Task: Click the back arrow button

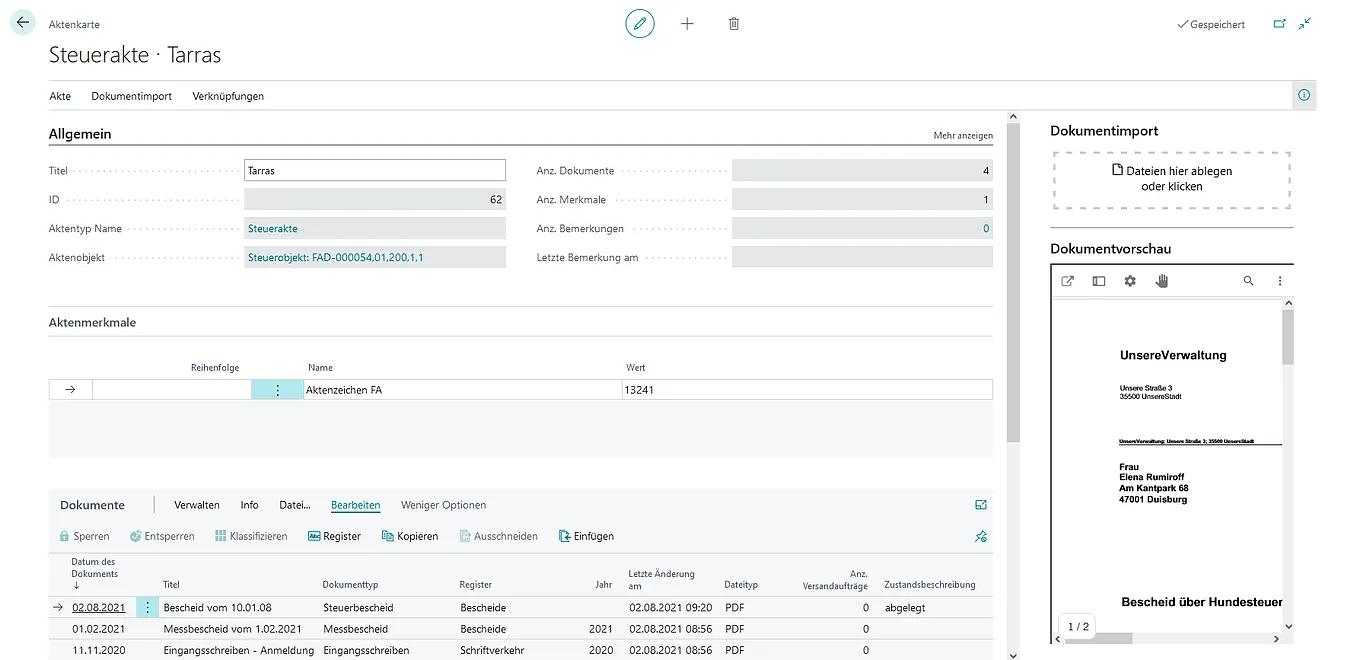Action: point(22,22)
